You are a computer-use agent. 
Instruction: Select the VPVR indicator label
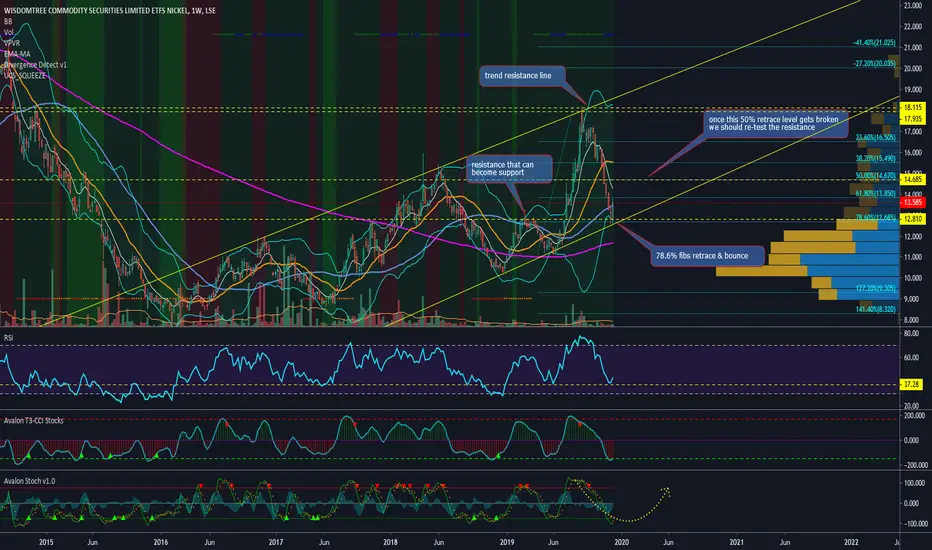pyautogui.click(x=12, y=43)
